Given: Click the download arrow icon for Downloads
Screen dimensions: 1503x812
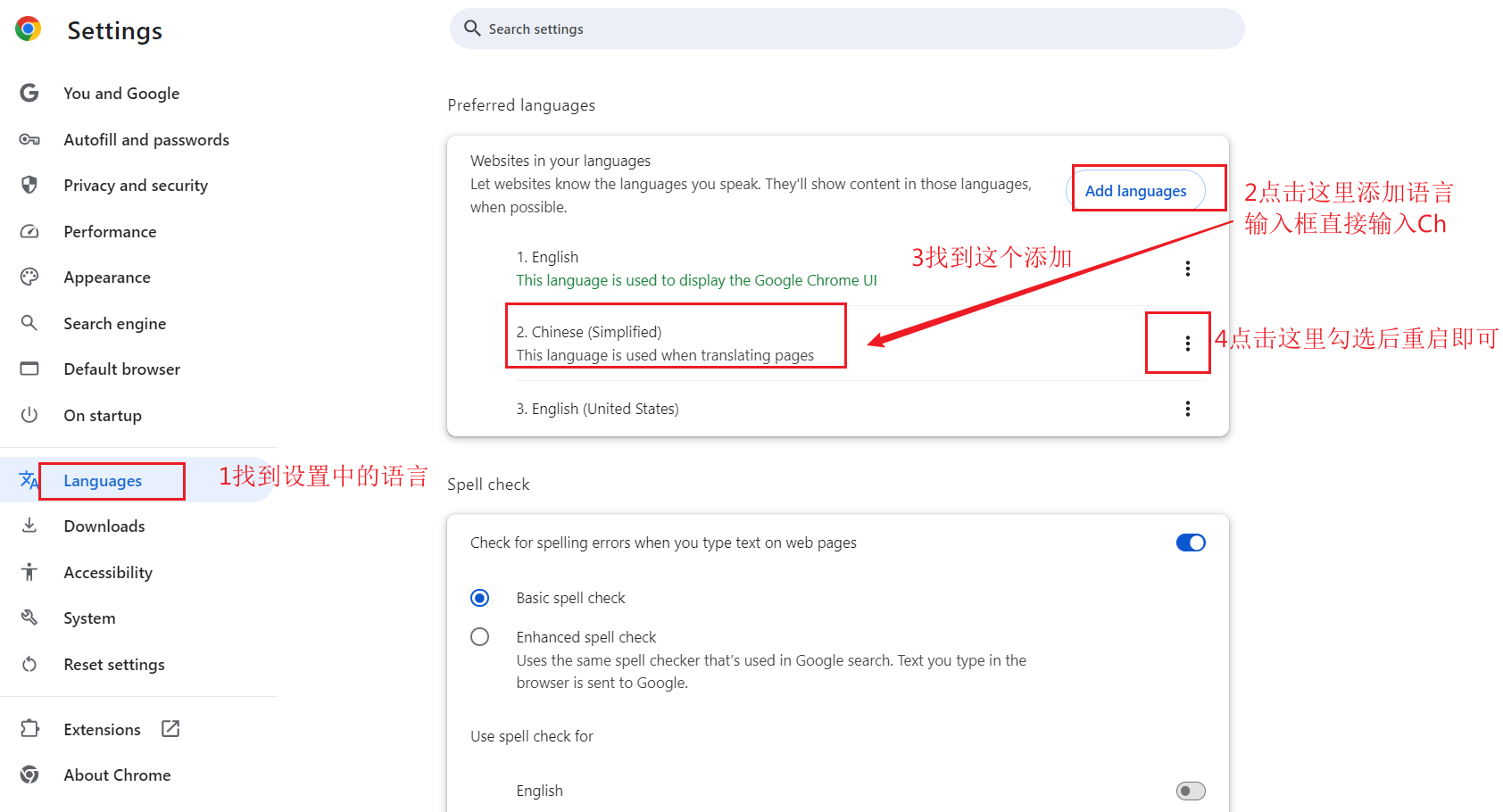Looking at the screenshot, I should [29, 526].
